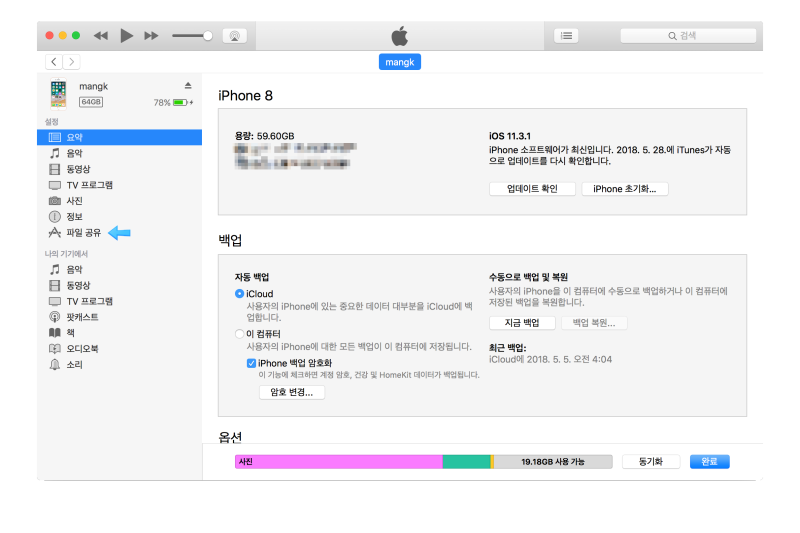Click the 암호 변경... button
The image size is (800, 533).
(x=292, y=392)
